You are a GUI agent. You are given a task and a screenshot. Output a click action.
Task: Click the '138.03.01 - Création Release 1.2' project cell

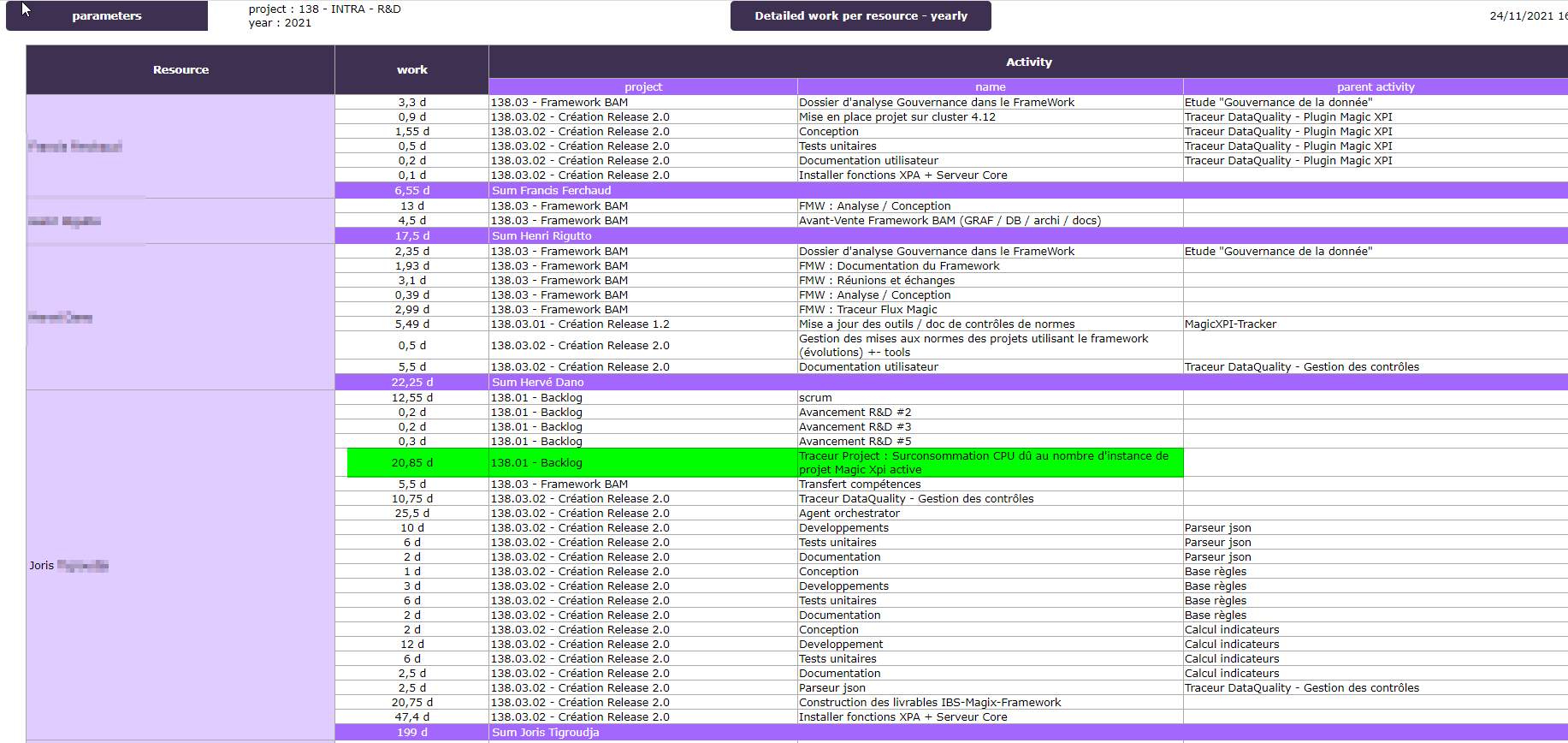580,324
